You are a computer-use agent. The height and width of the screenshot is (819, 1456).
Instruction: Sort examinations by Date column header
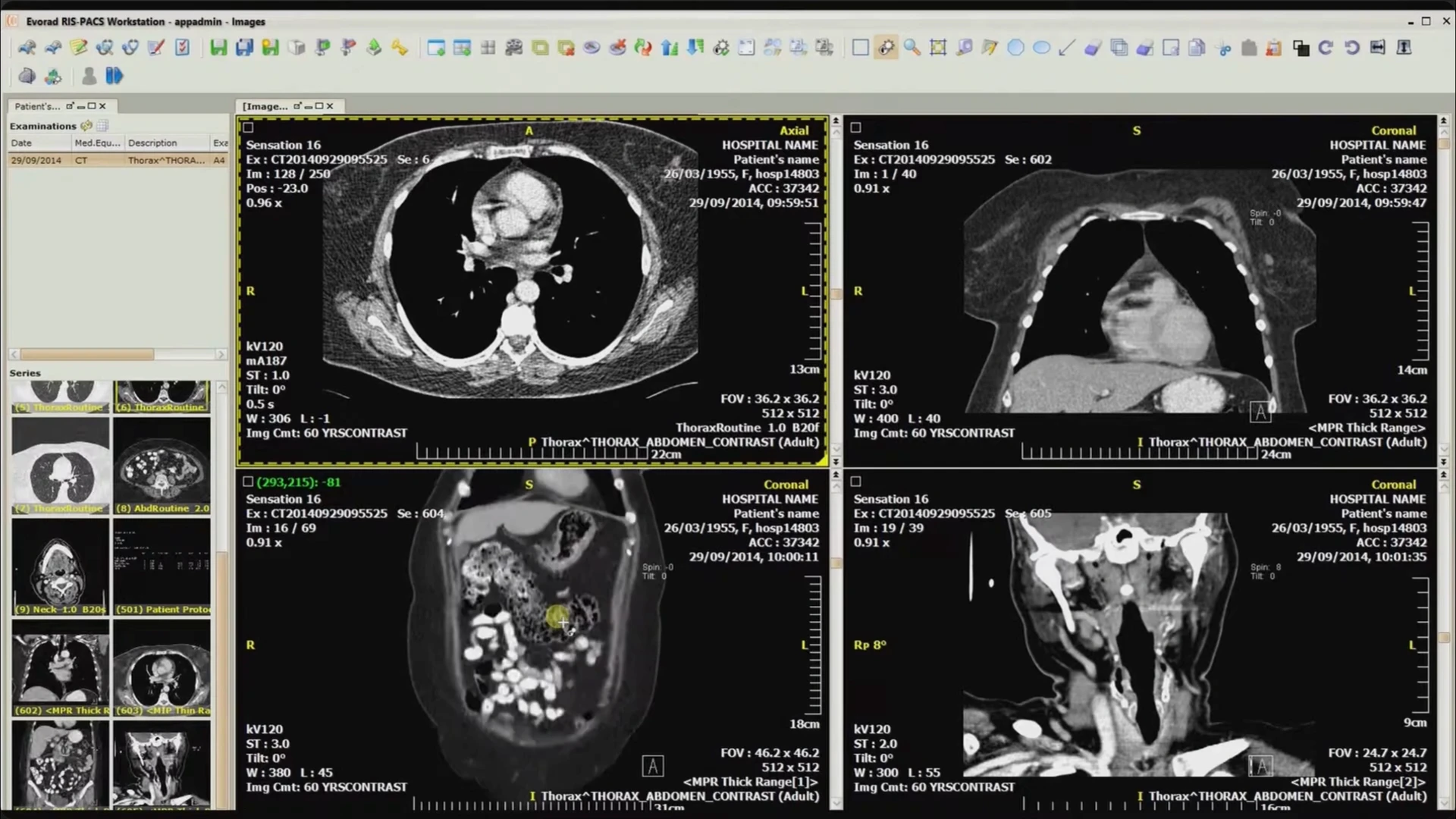39,143
